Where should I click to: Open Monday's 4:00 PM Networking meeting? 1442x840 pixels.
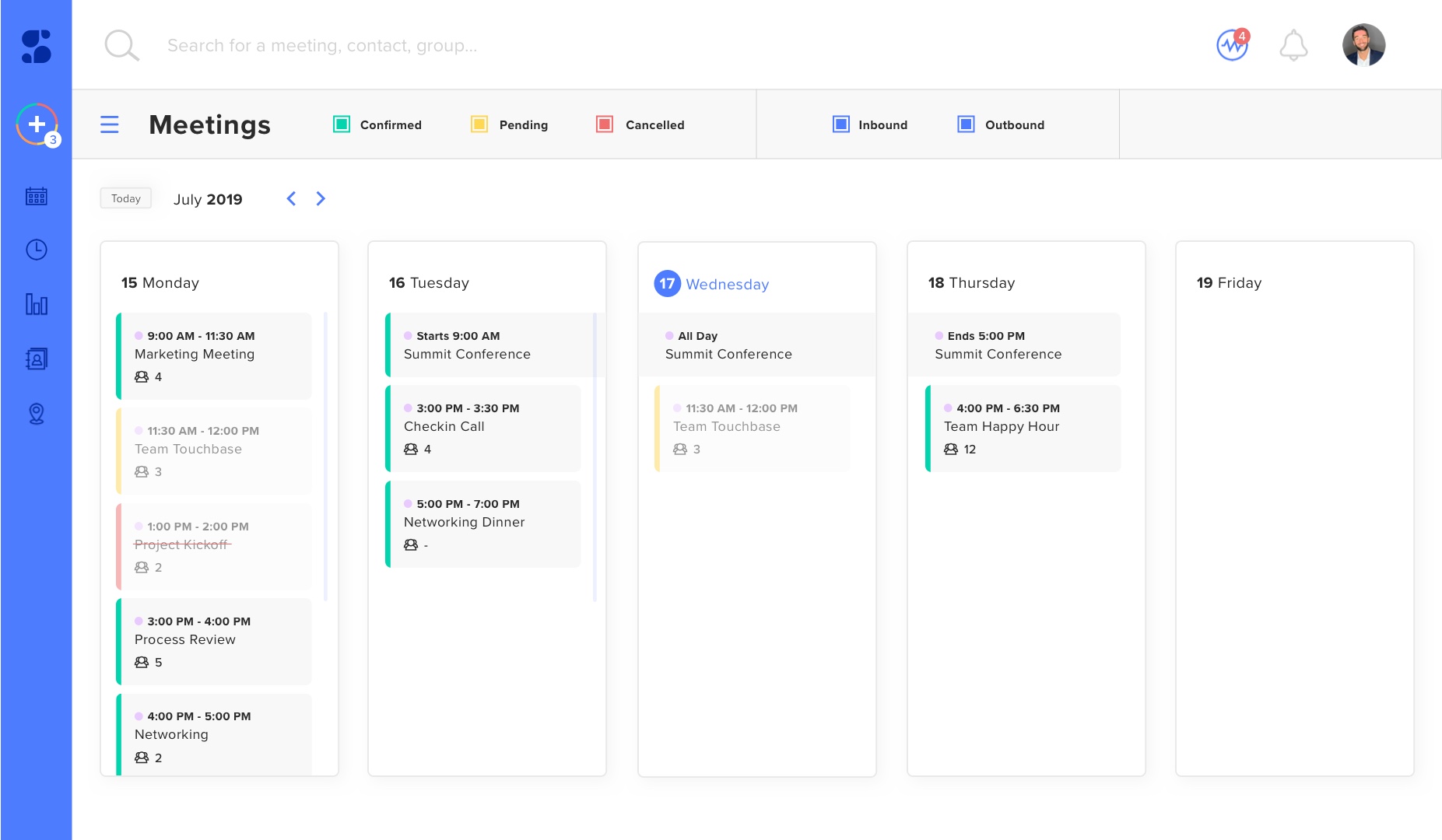(214, 734)
